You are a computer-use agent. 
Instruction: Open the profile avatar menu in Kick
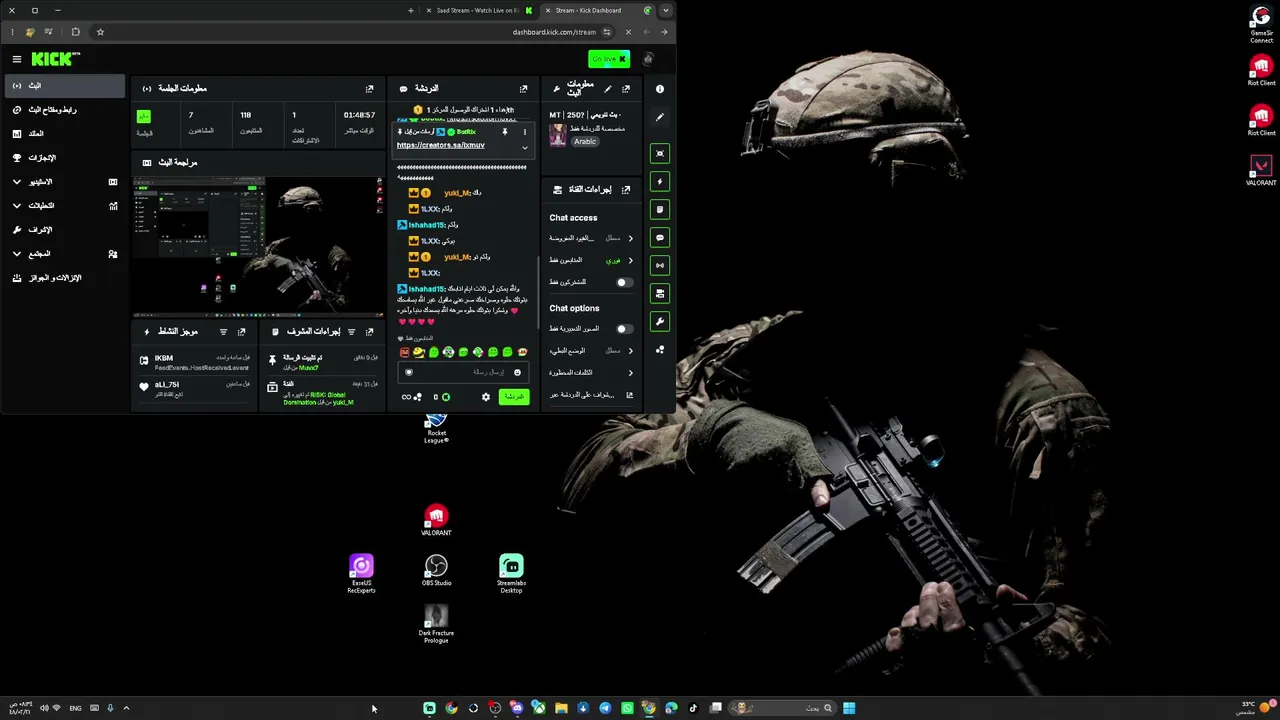tap(648, 59)
